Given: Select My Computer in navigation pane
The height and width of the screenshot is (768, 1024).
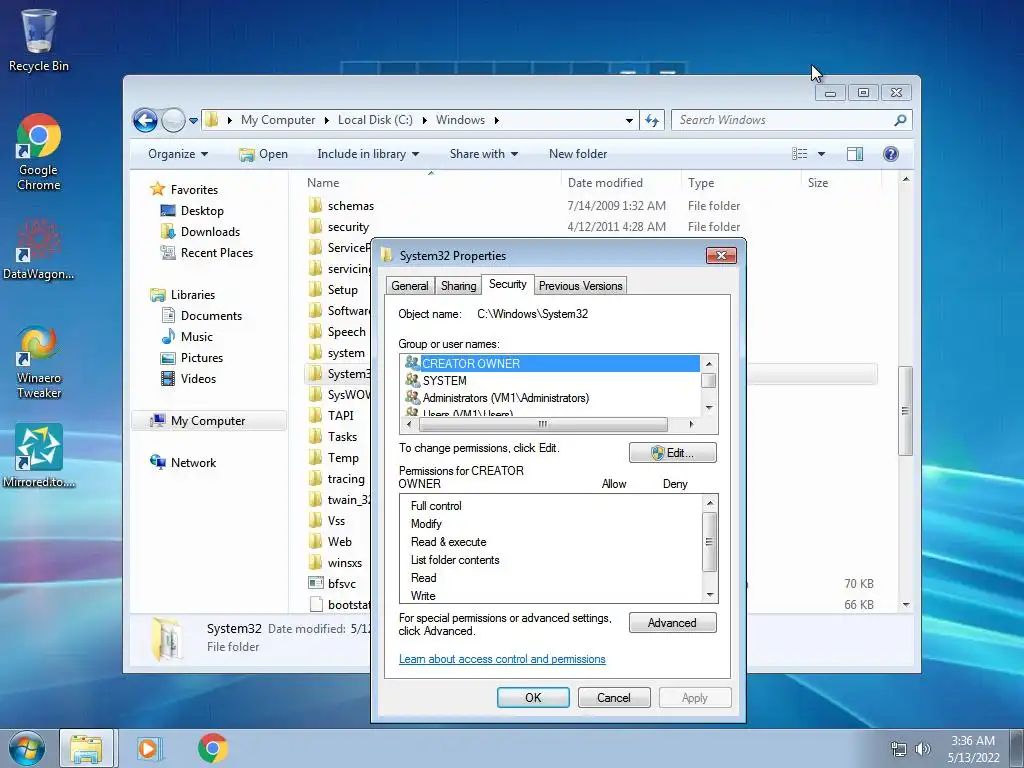Looking at the screenshot, I should pos(209,421).
